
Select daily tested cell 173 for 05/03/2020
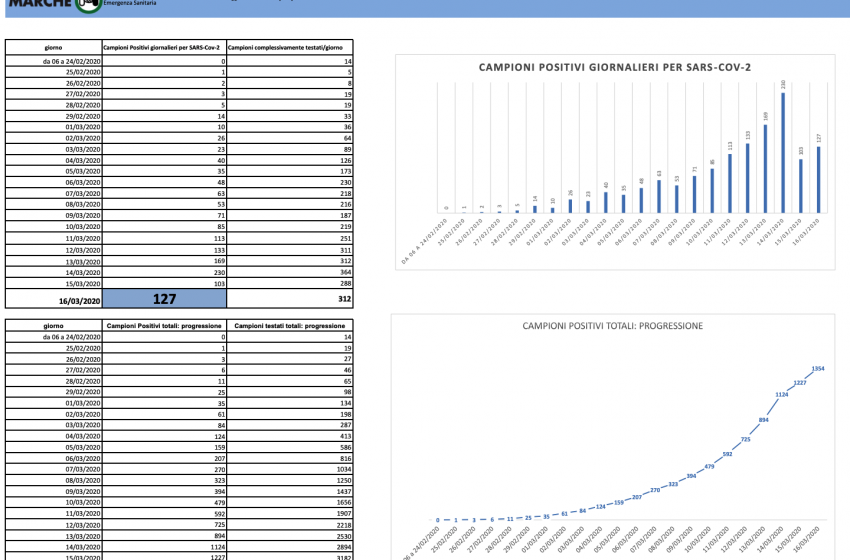(289, 171)
